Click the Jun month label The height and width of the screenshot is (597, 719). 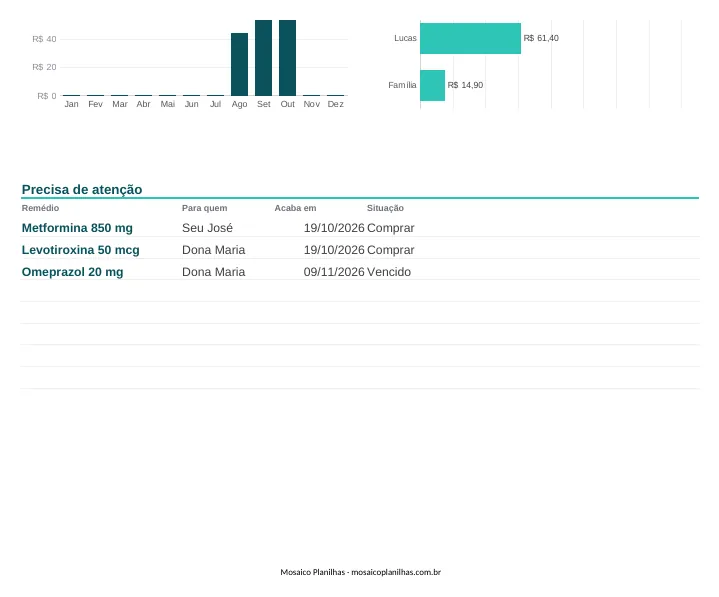(x=192, y=104)
